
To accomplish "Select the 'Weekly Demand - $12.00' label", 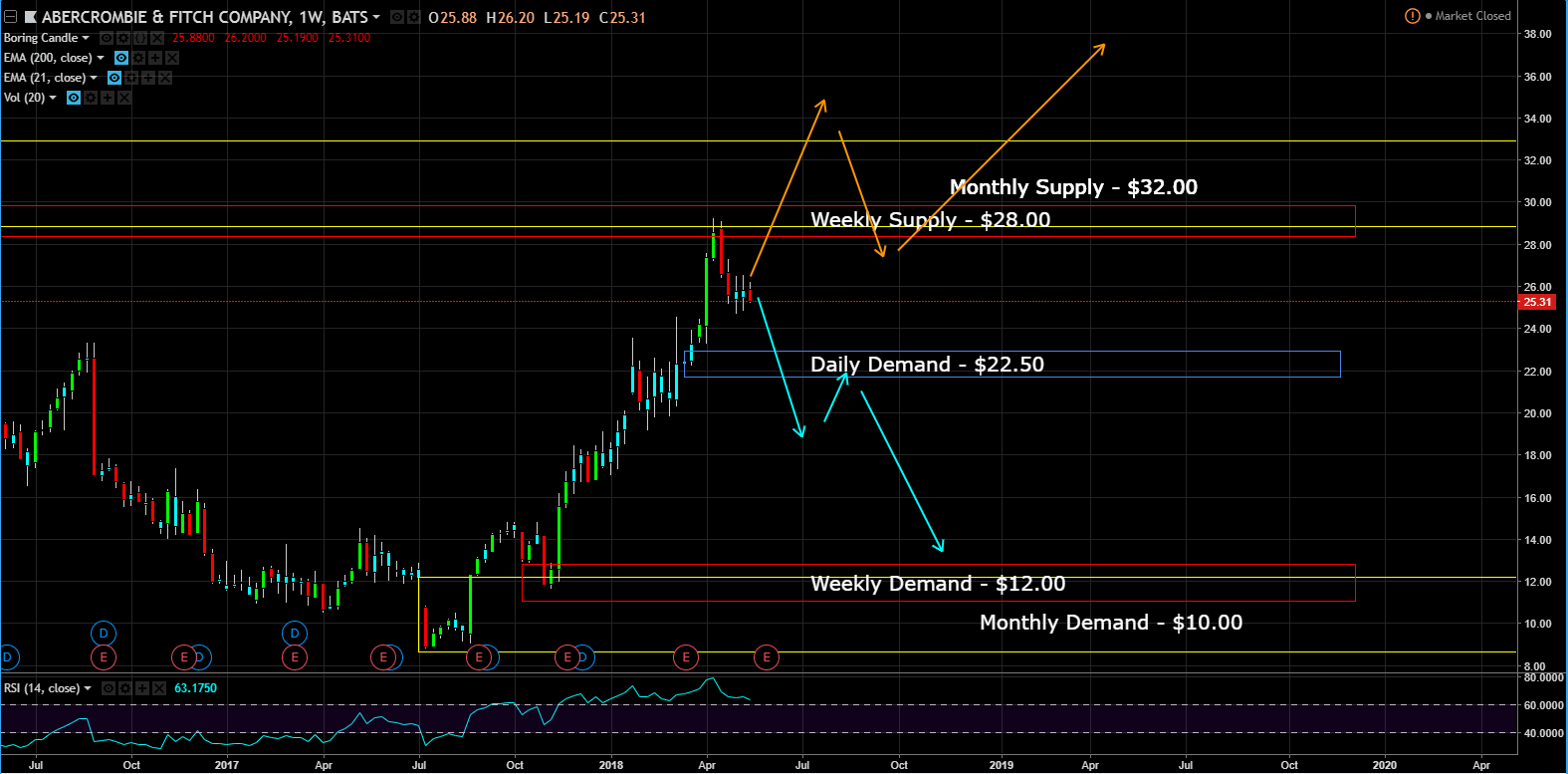I will [x=938, y=584].
